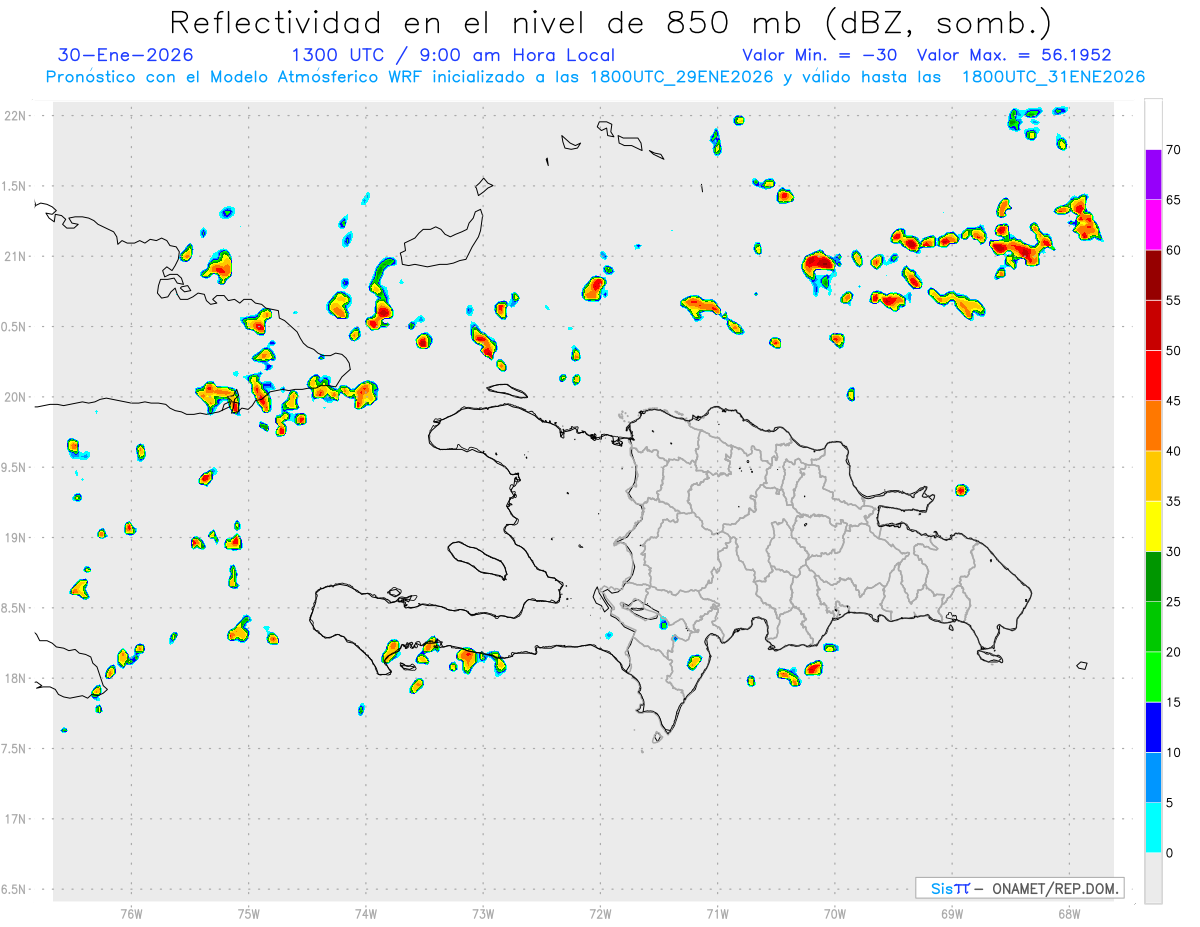Pick the light blue 5–10 dBZ colorbar segment

coord(1153,777)
